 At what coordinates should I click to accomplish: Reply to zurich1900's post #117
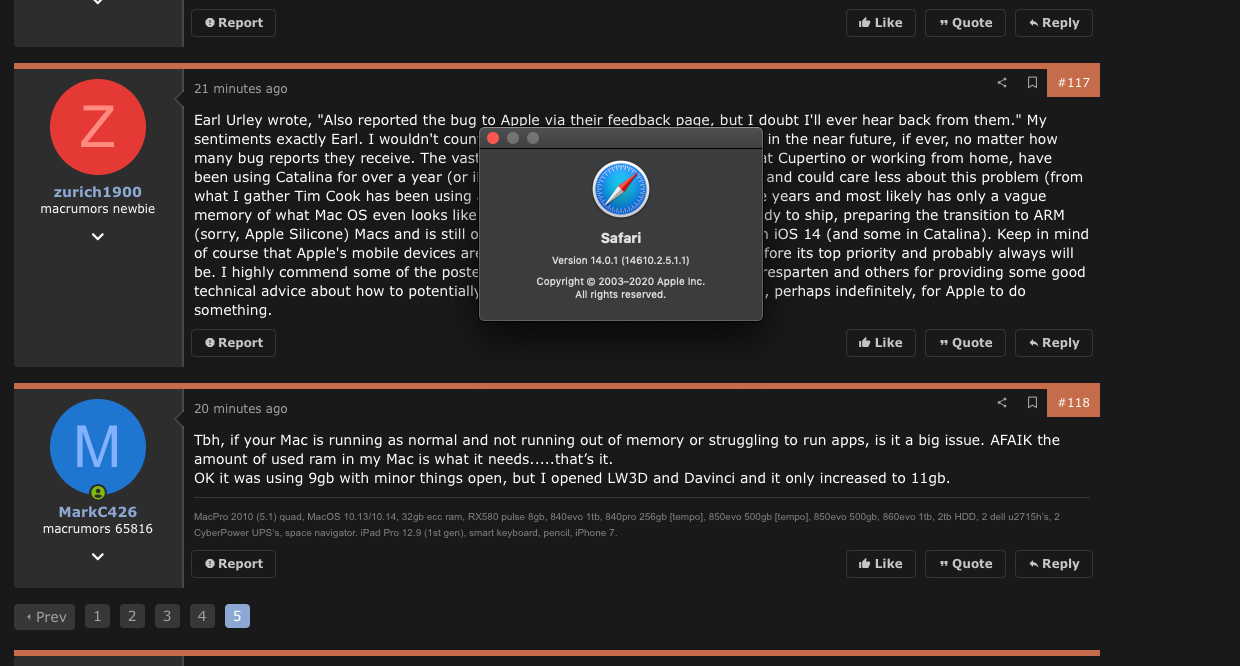click(x=1053, y=343)
